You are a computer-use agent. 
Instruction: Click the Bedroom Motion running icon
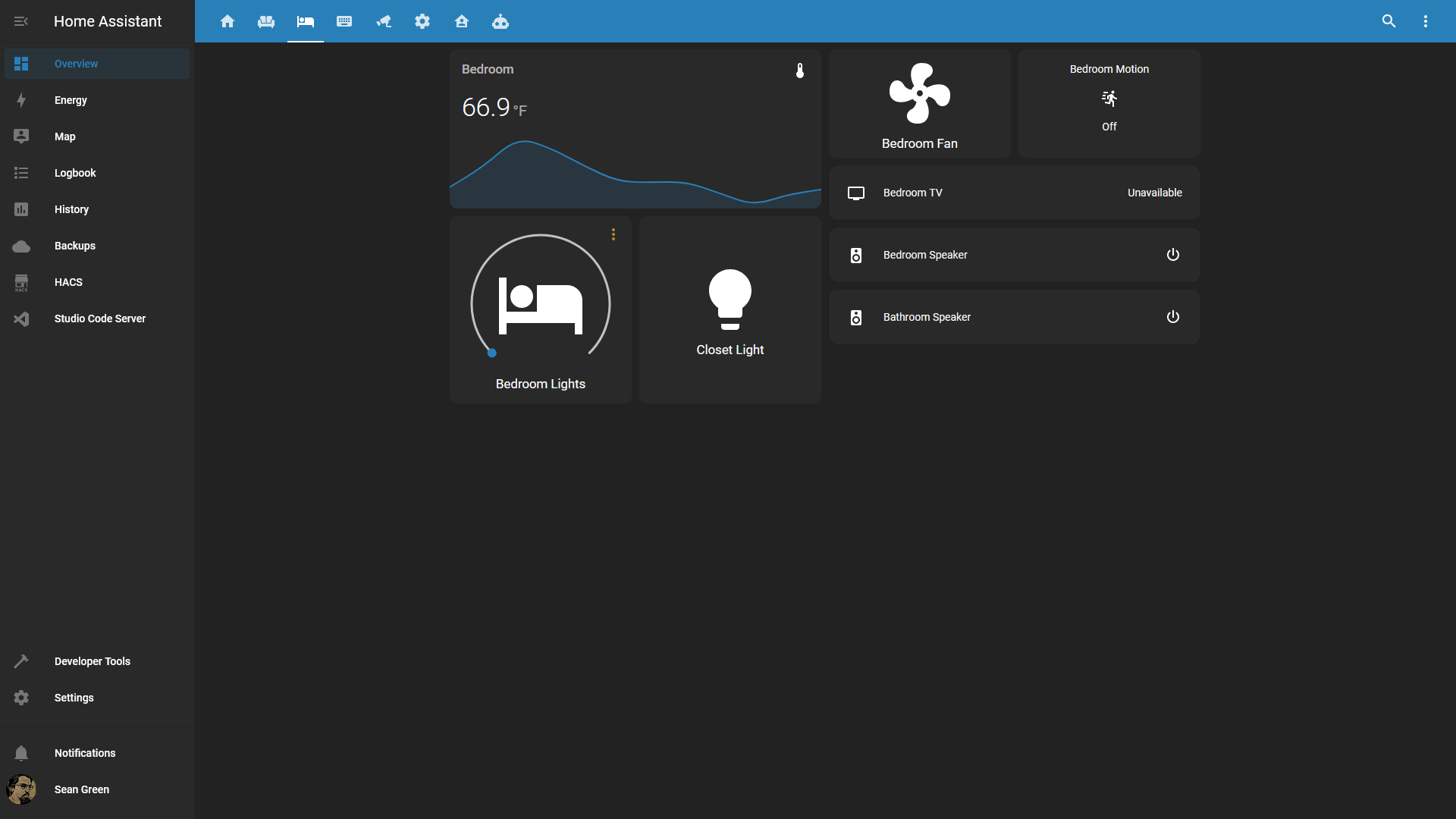(x=1109, y=98)
